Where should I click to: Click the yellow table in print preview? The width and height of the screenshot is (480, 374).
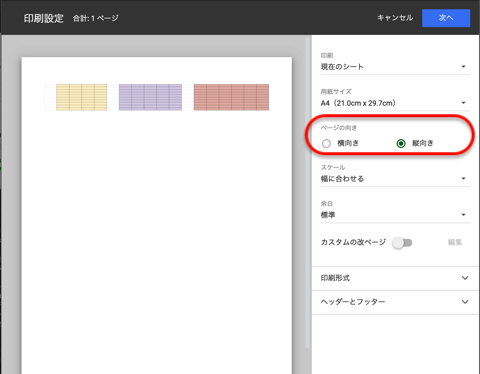coord(82,97)
